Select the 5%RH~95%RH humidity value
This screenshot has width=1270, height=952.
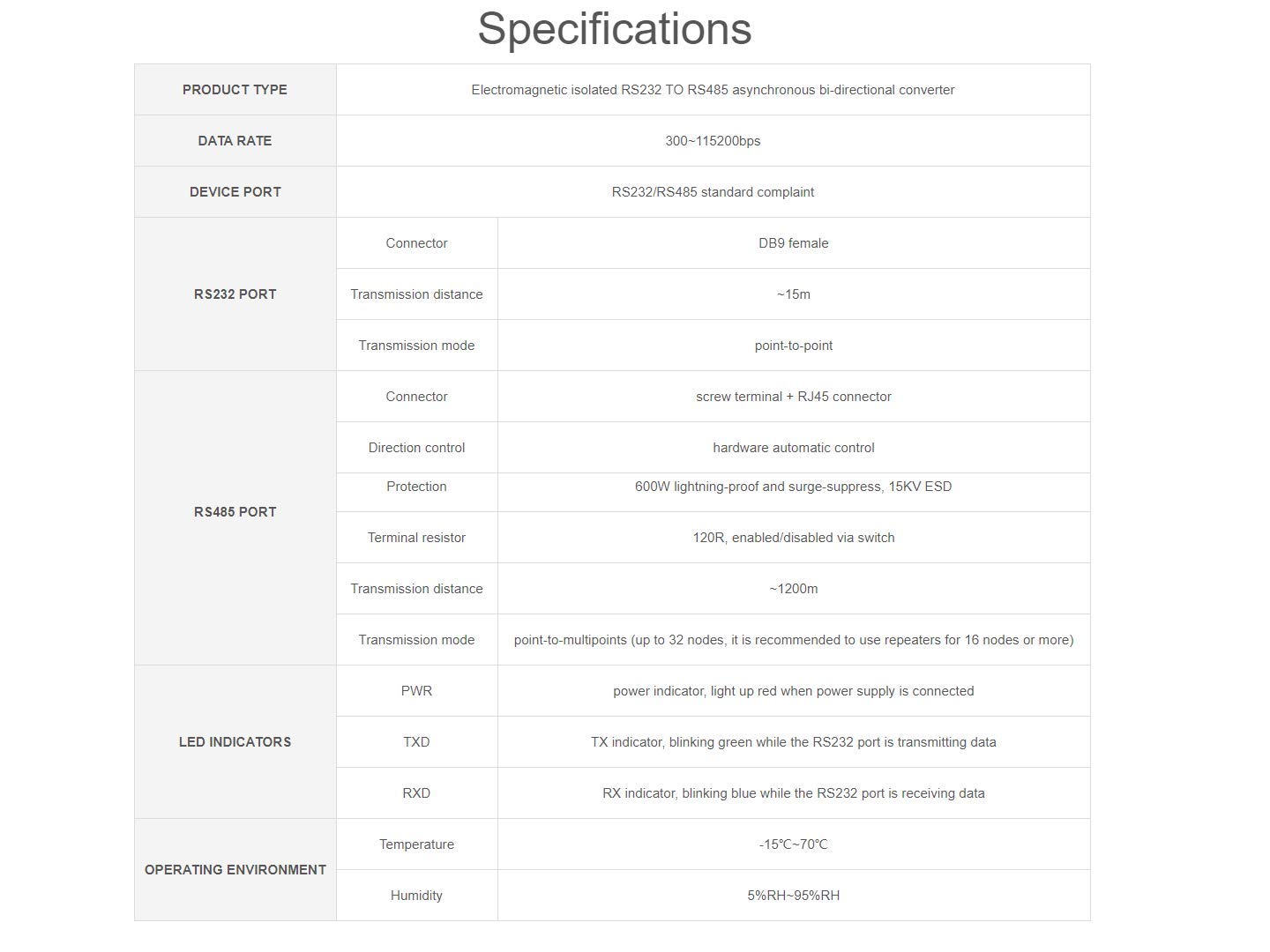(x=794, y=896)
